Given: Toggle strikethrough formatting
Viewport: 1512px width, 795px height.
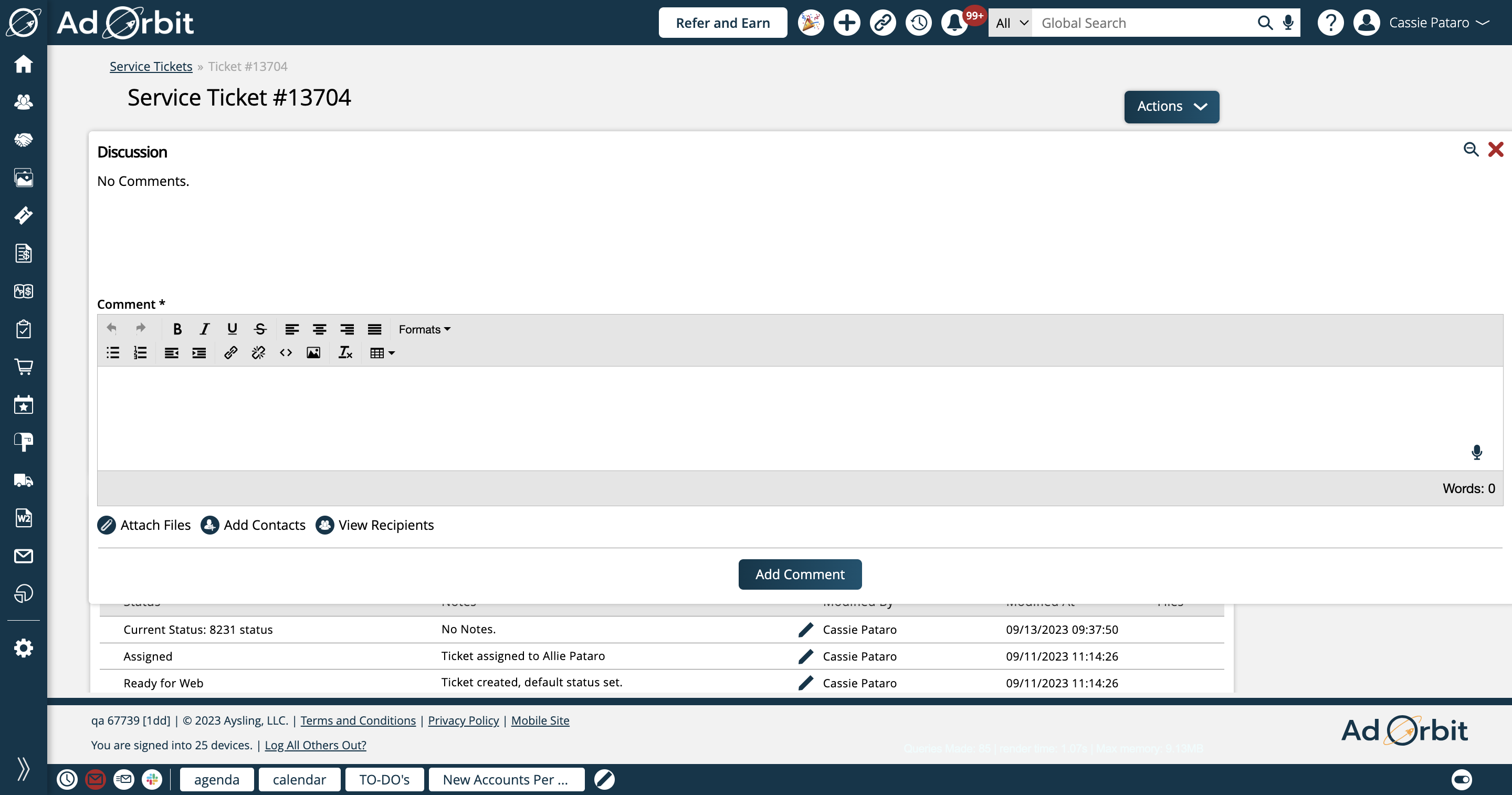Looking at the screenshot, I should 259,329.
